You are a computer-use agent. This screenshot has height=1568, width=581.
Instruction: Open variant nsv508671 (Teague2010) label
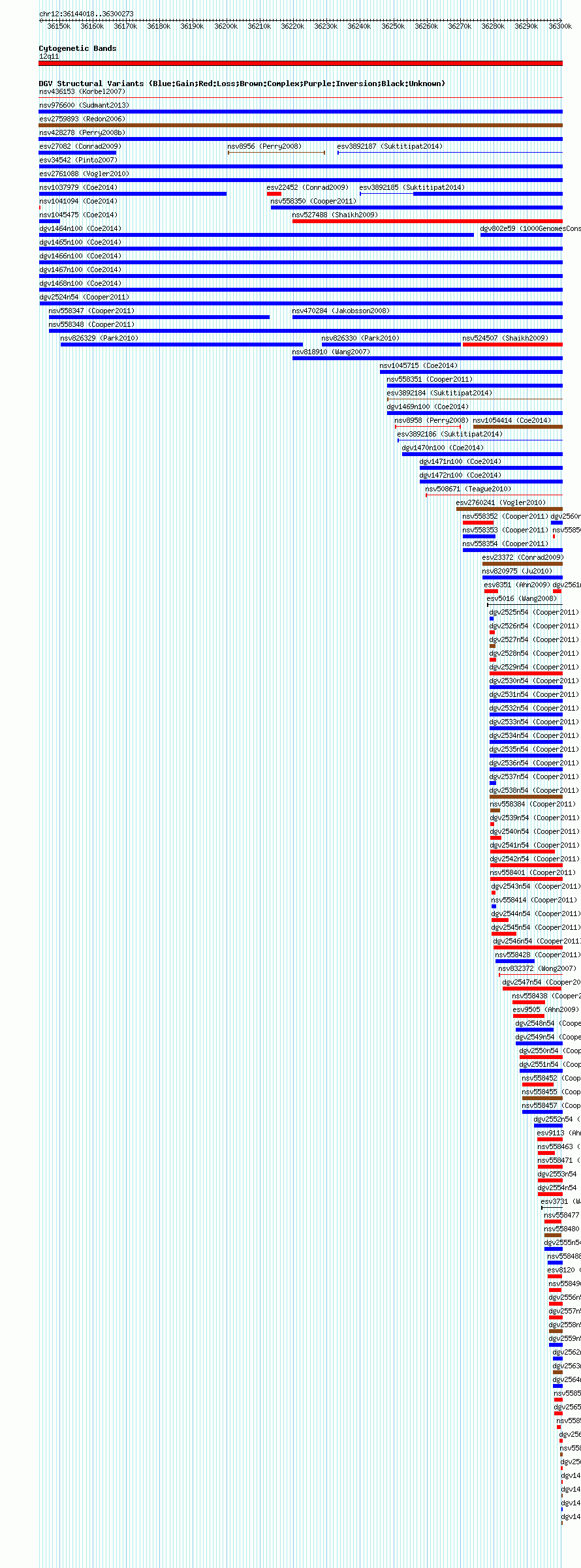[468, 489]
